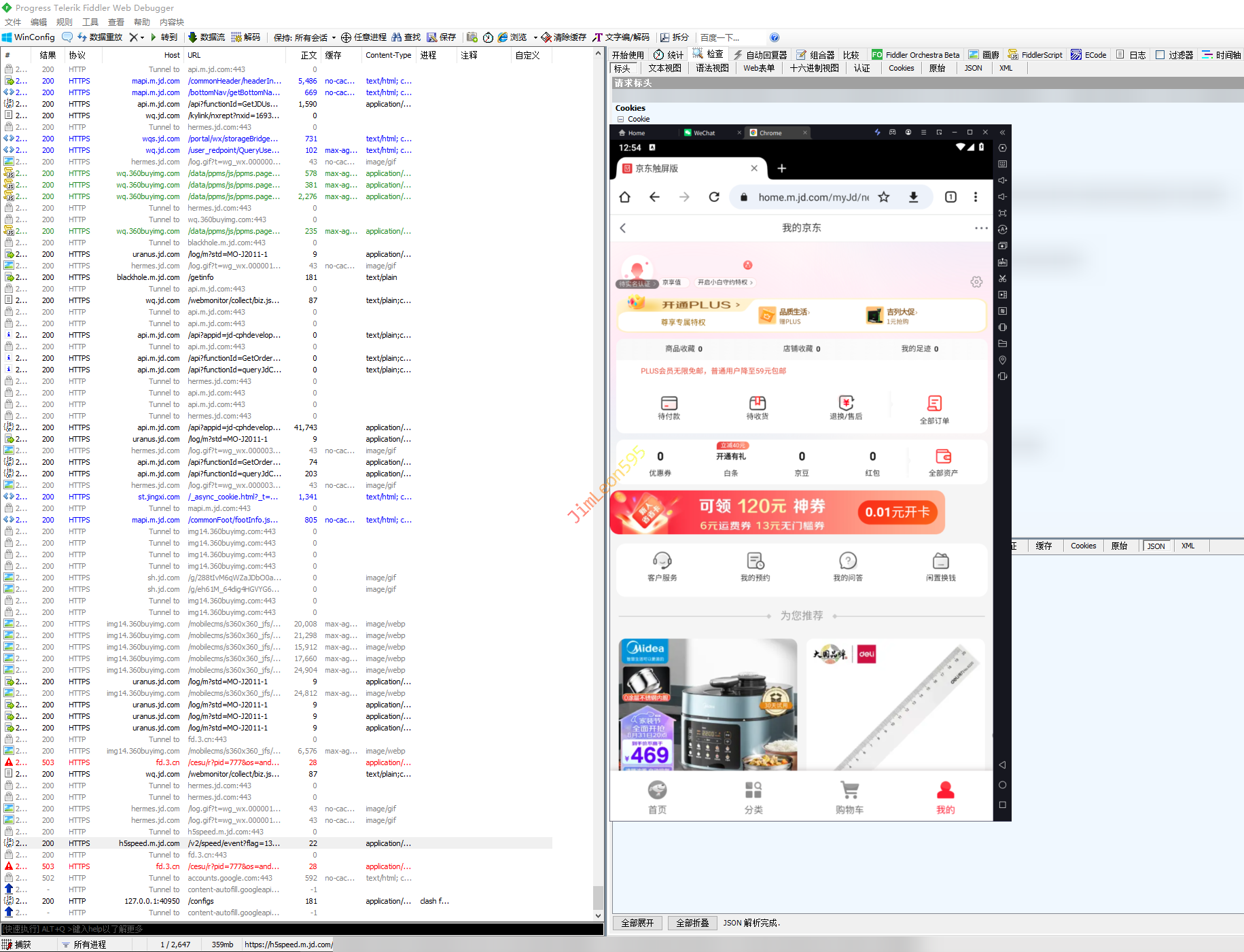Open the 规则 menu
The height and width of the screenshot is (952, 1244).
[65, 22]
